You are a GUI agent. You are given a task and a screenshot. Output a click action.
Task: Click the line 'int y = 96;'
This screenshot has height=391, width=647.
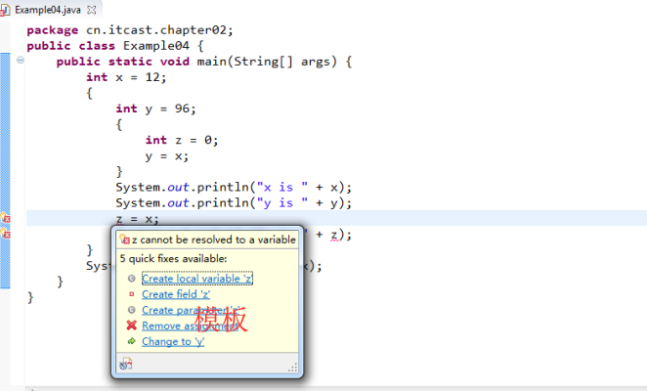[156, 109]
